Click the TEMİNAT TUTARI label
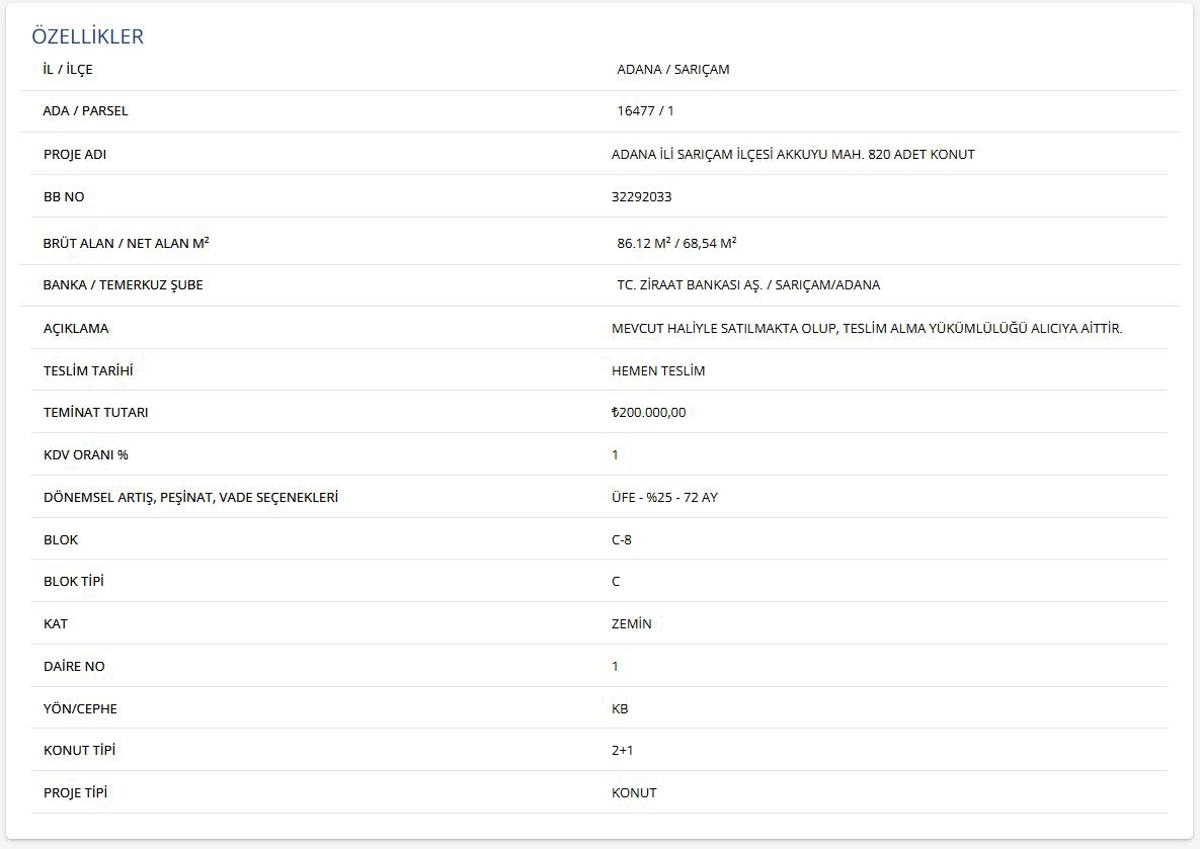 [96, 412]
